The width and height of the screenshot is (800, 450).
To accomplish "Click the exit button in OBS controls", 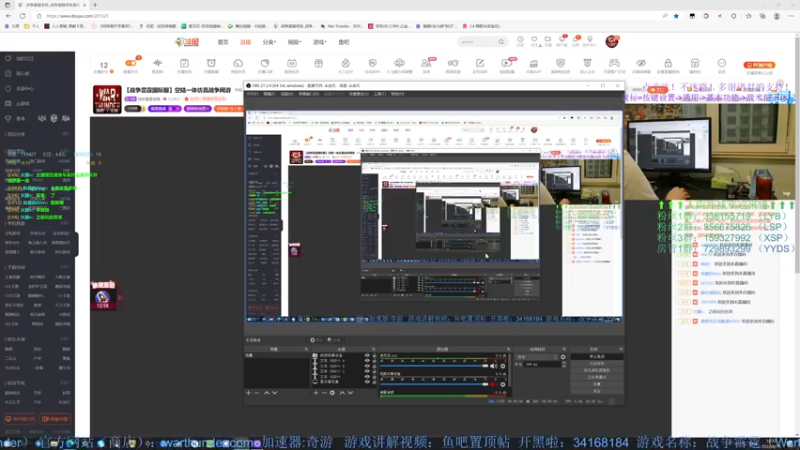I will tap(596, 391).
